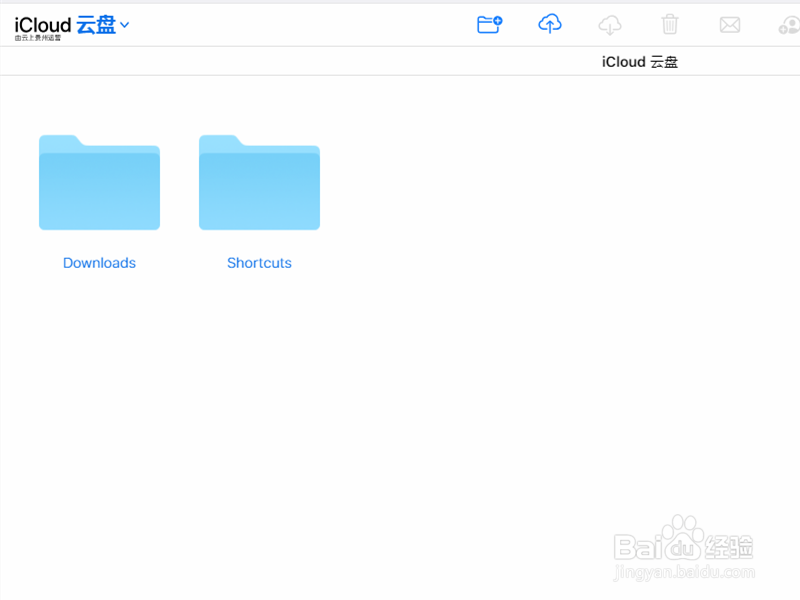The image size is (800, 600).
Task: Click the envelope email icon
Action: (x=730, y=24)
